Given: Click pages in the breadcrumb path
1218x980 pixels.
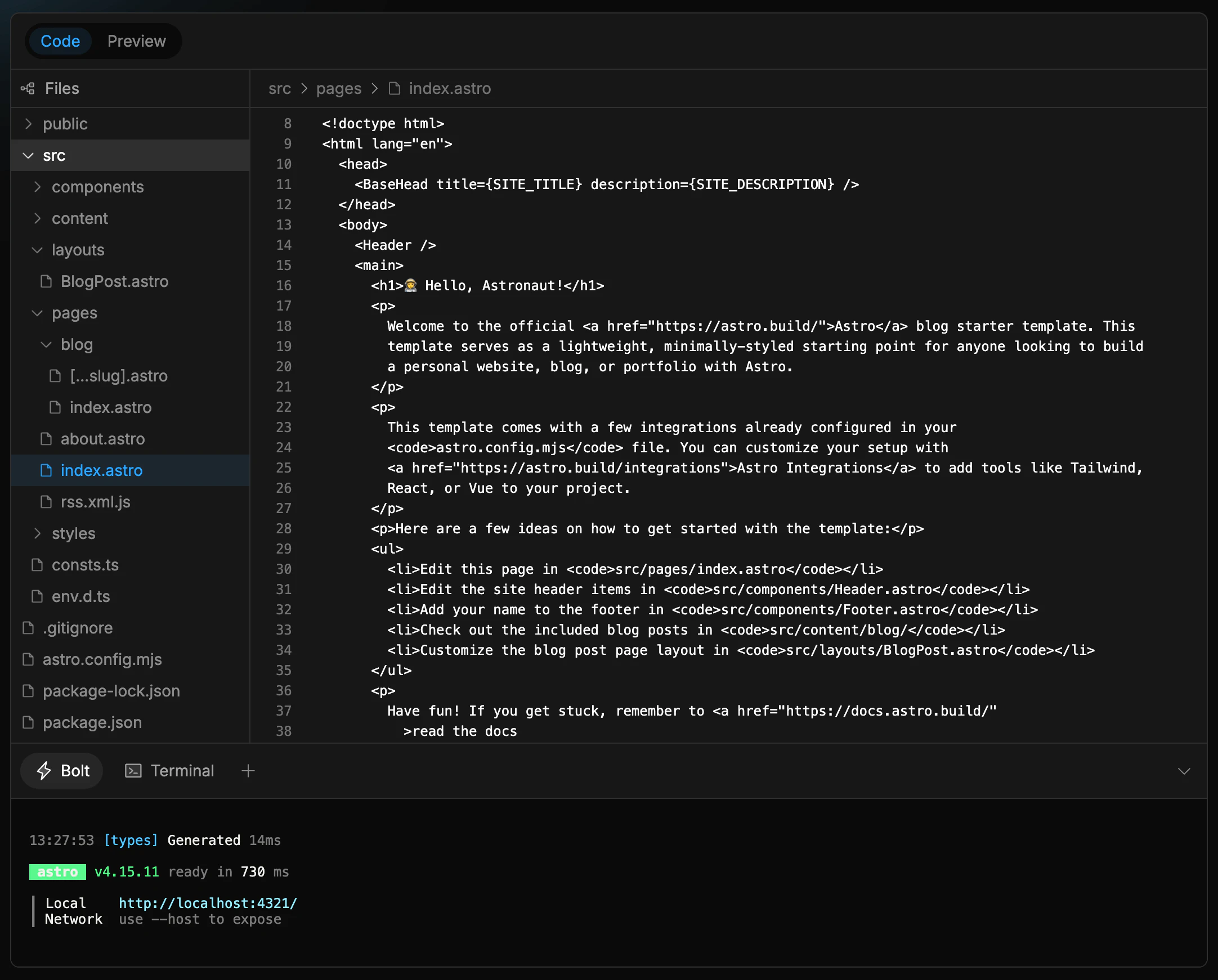Looking at the screenshot, I should point(338,89).
